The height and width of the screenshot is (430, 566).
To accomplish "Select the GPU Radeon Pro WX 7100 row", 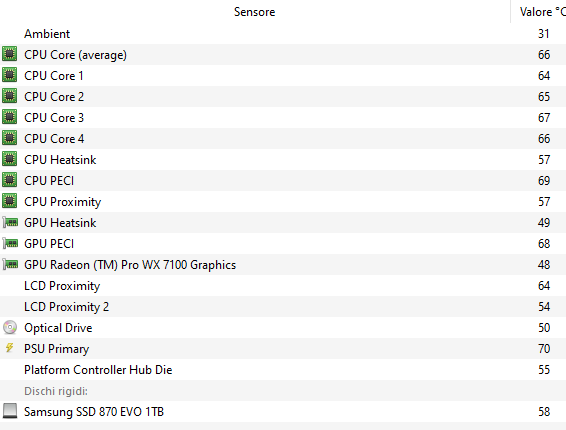I will click(283, 265).
